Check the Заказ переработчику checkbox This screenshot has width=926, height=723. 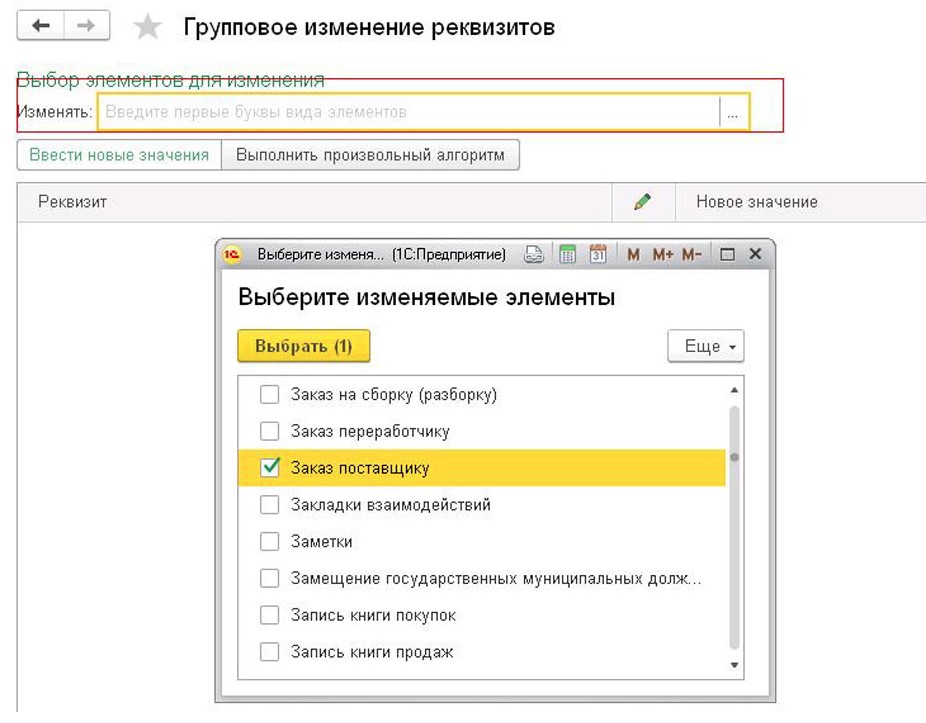[x=269, y=431]
